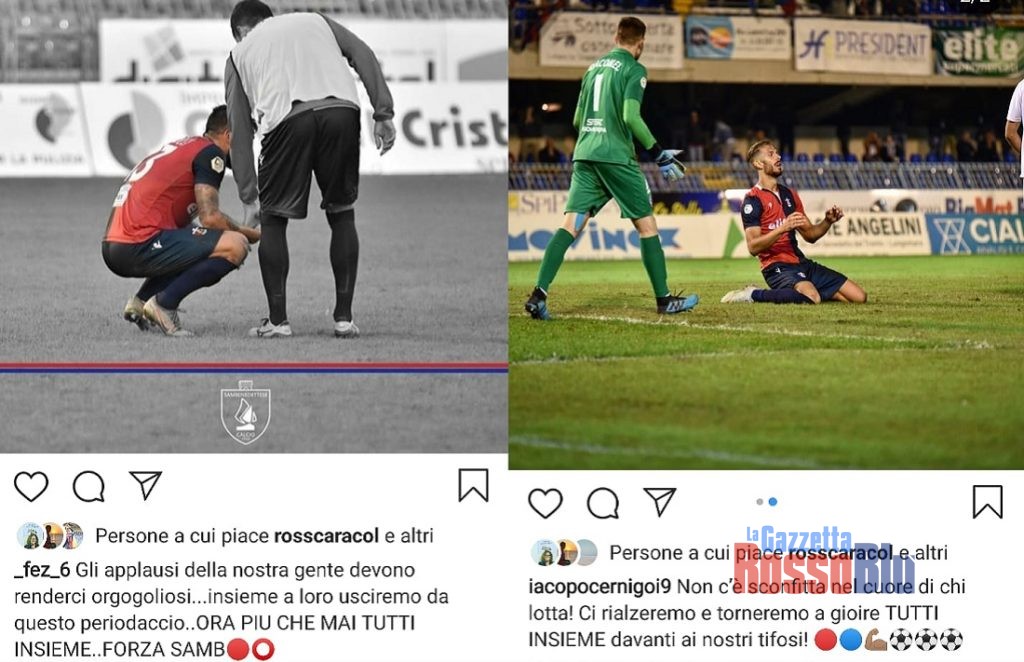Like the _fez_6 post with heart icon

point(31,486)
